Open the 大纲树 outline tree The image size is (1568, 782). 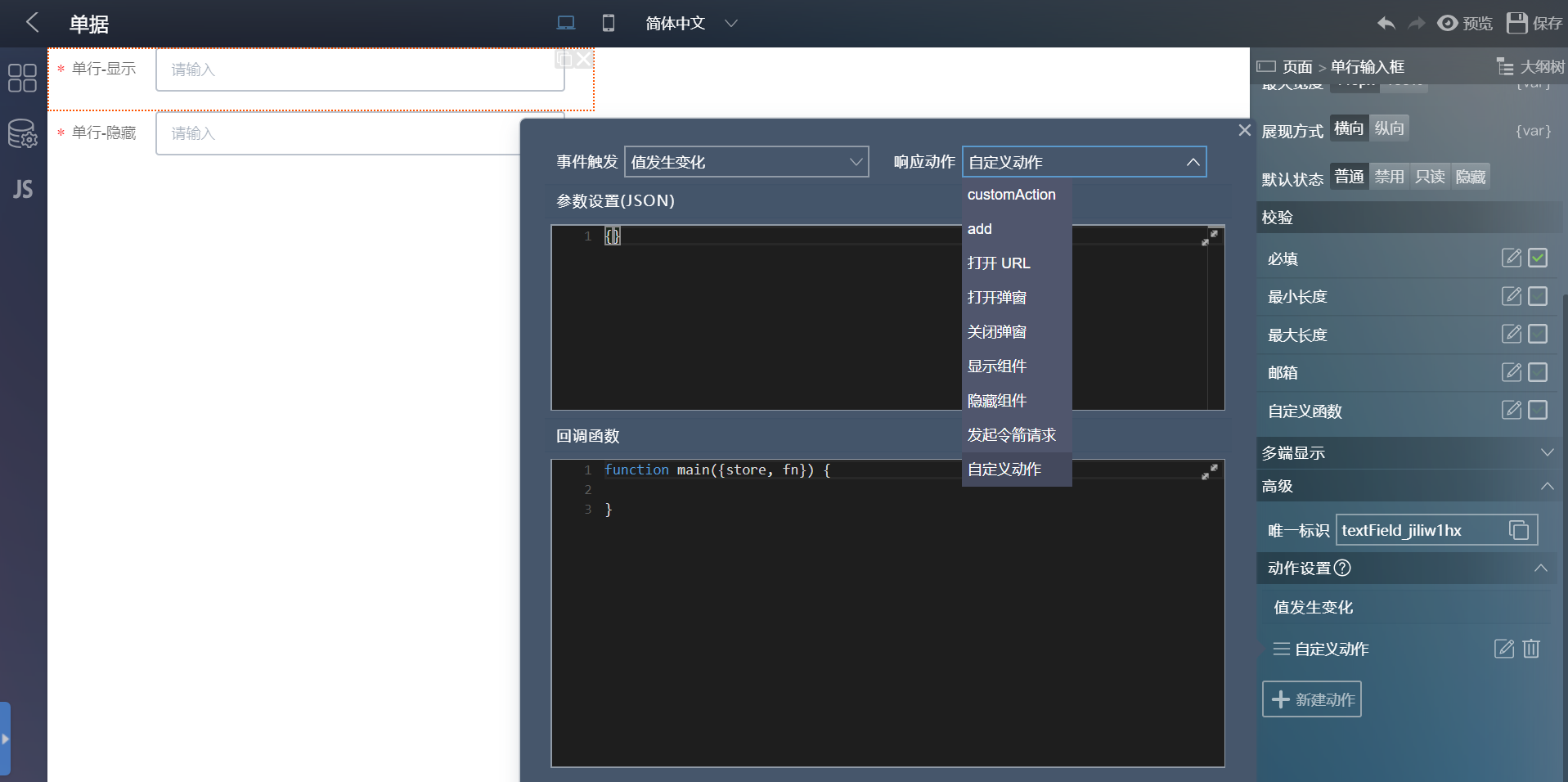[1530, 66]
